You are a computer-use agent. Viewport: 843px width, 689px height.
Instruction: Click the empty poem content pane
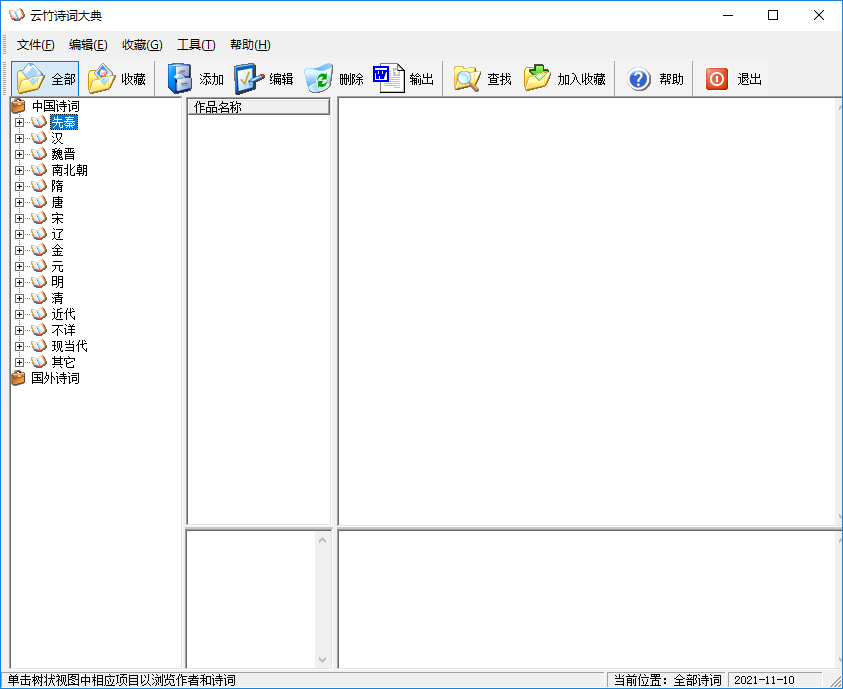tap(589, 311)
